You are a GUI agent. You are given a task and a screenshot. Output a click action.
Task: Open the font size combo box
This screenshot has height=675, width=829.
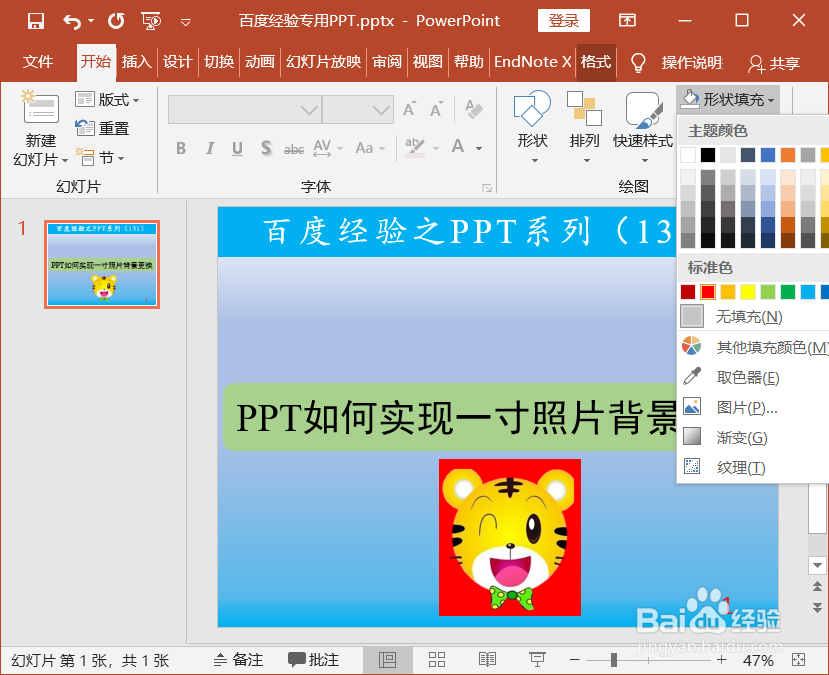[358, 109]
